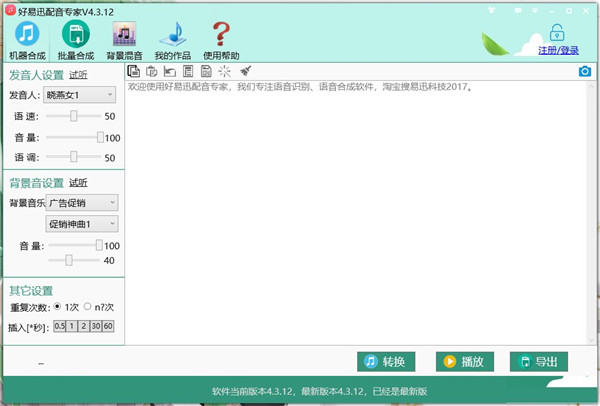Screen dimensions: 600x406
Task: Select the 1次 repeat option
Action: [x=58, y=307]
